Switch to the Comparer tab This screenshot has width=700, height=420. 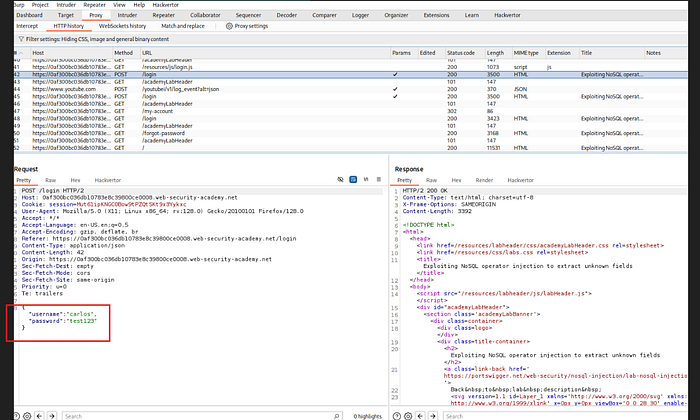click(x=325, y=15)
